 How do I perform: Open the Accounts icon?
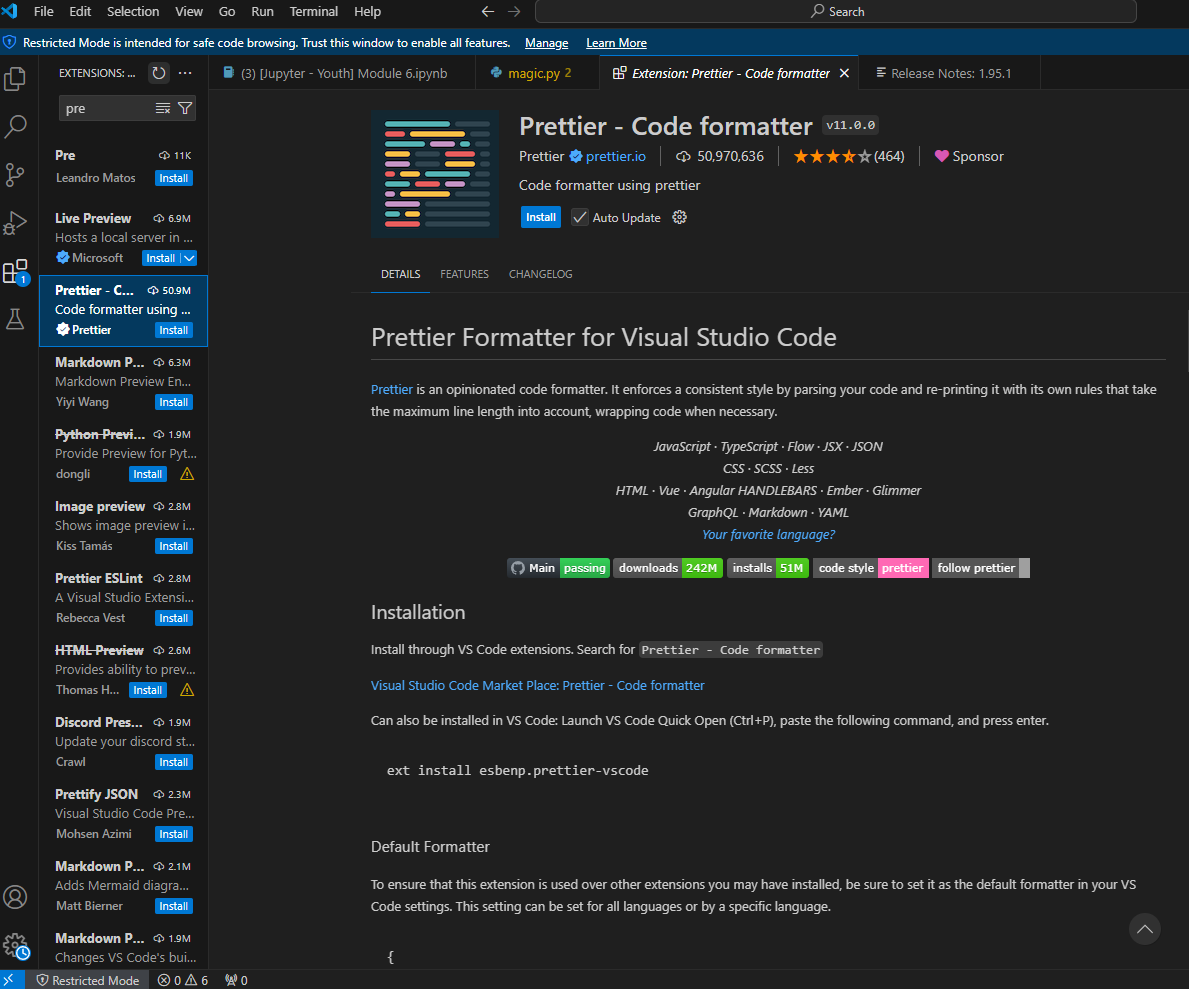(x=15, y=897)
